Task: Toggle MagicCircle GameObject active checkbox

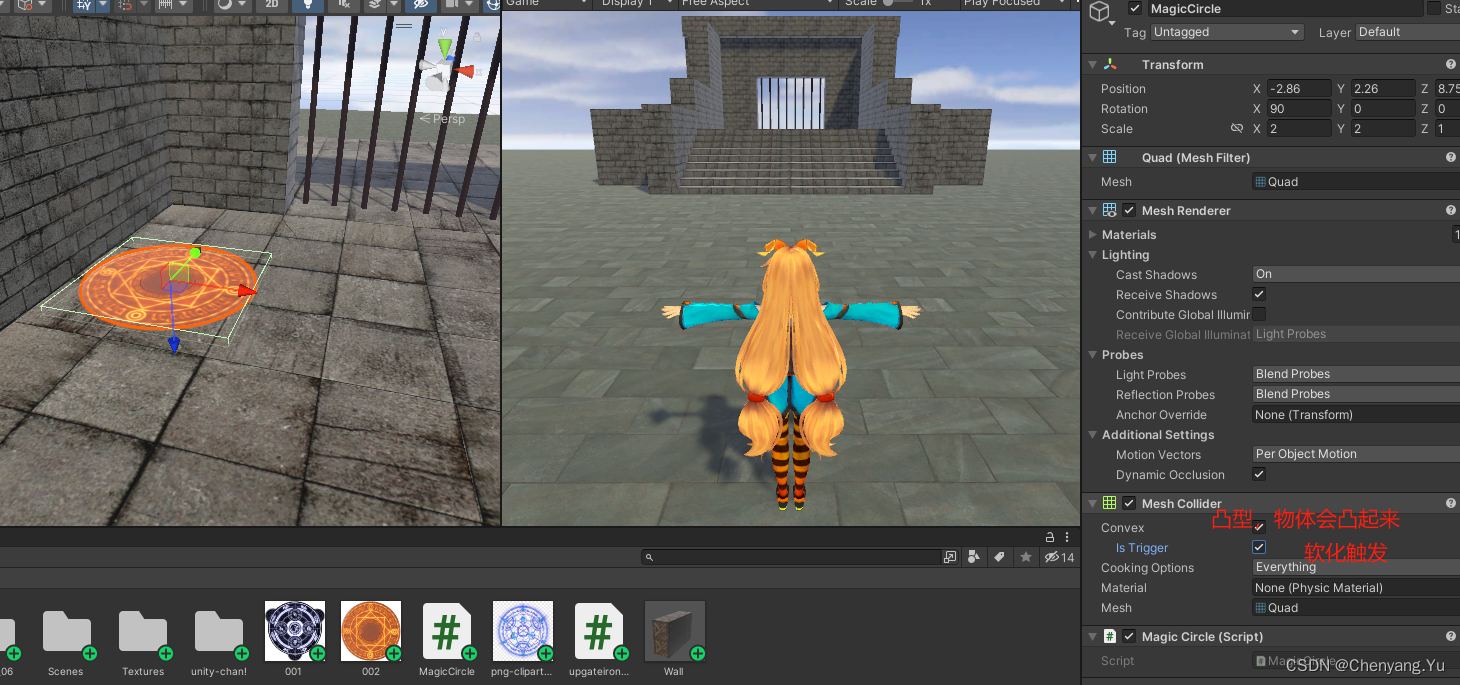Action: point(1134,9)
